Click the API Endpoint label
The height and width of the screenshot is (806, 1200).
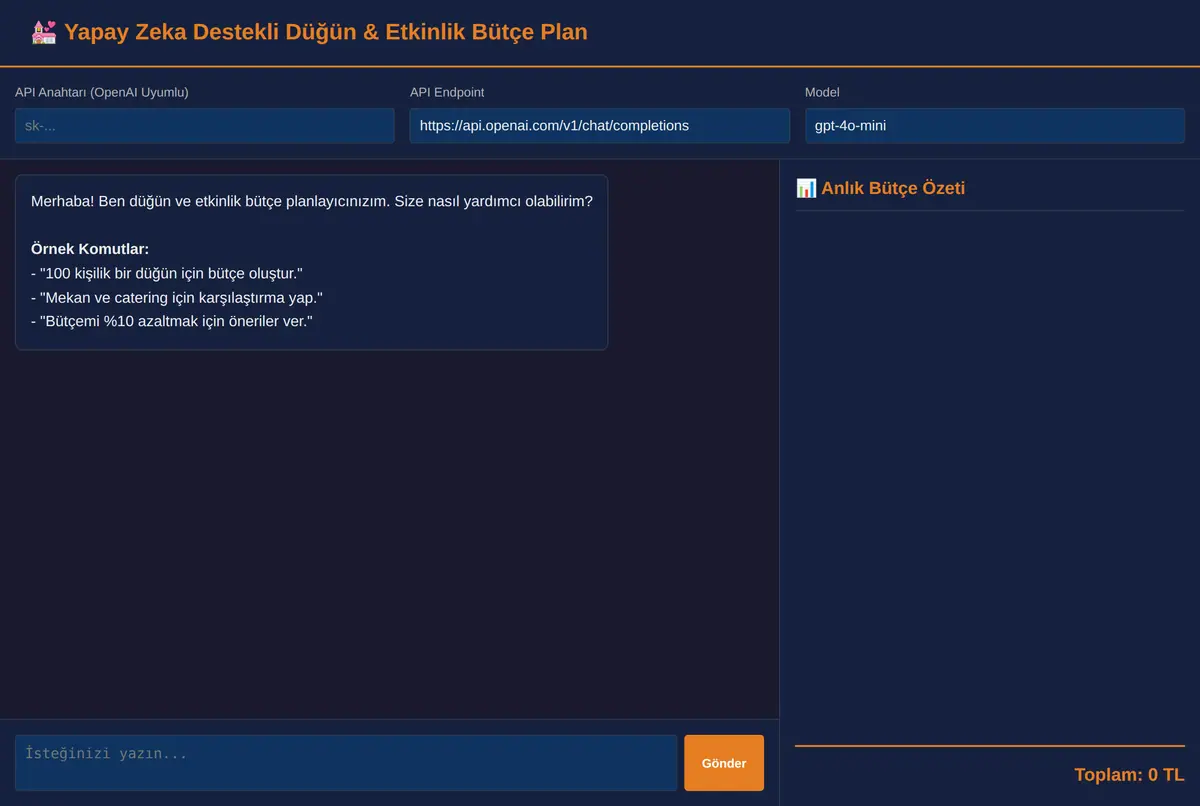coord(447,92)
